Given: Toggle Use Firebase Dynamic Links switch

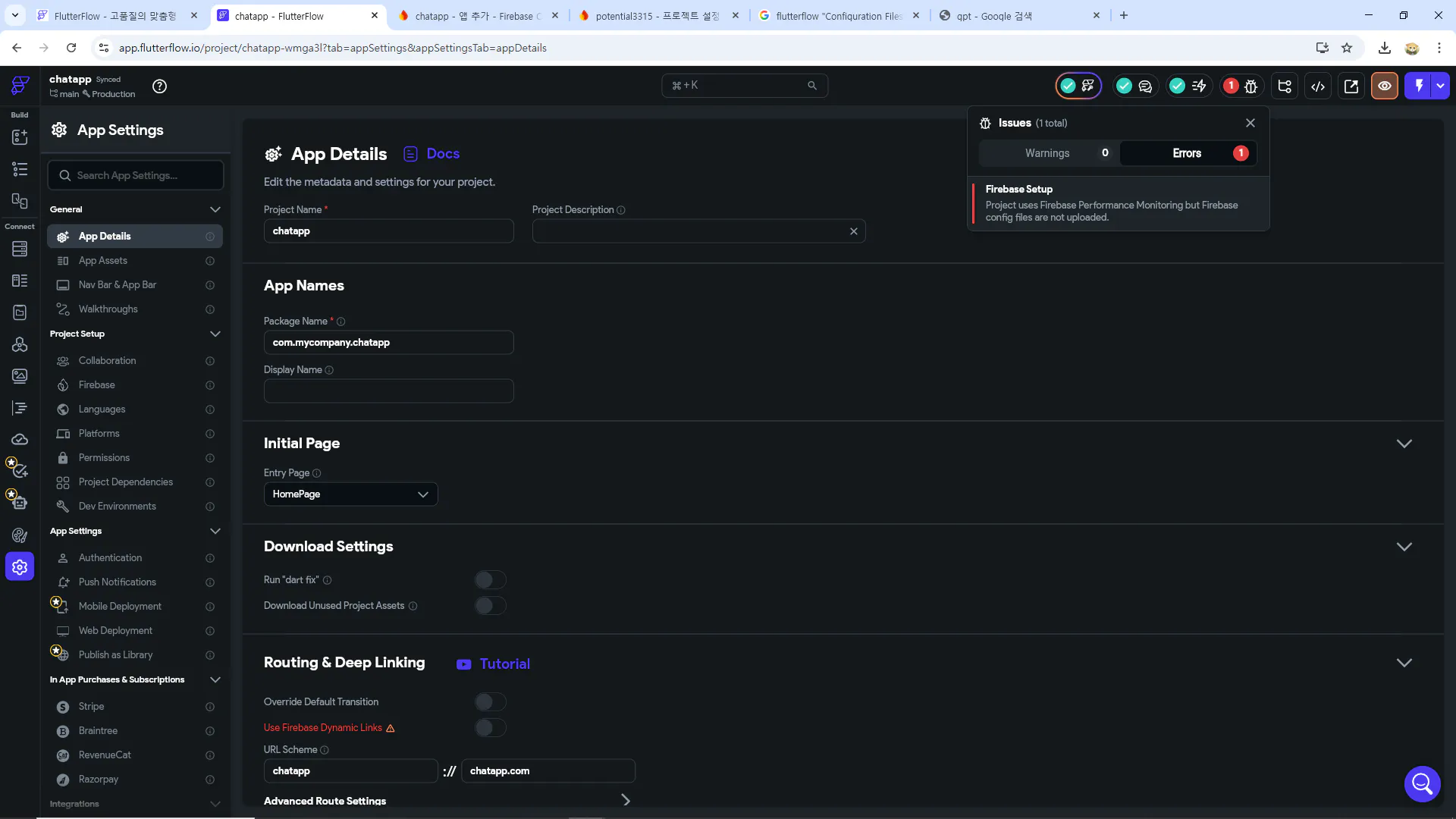Looking at the screenshot, I should tap(490, 728).
